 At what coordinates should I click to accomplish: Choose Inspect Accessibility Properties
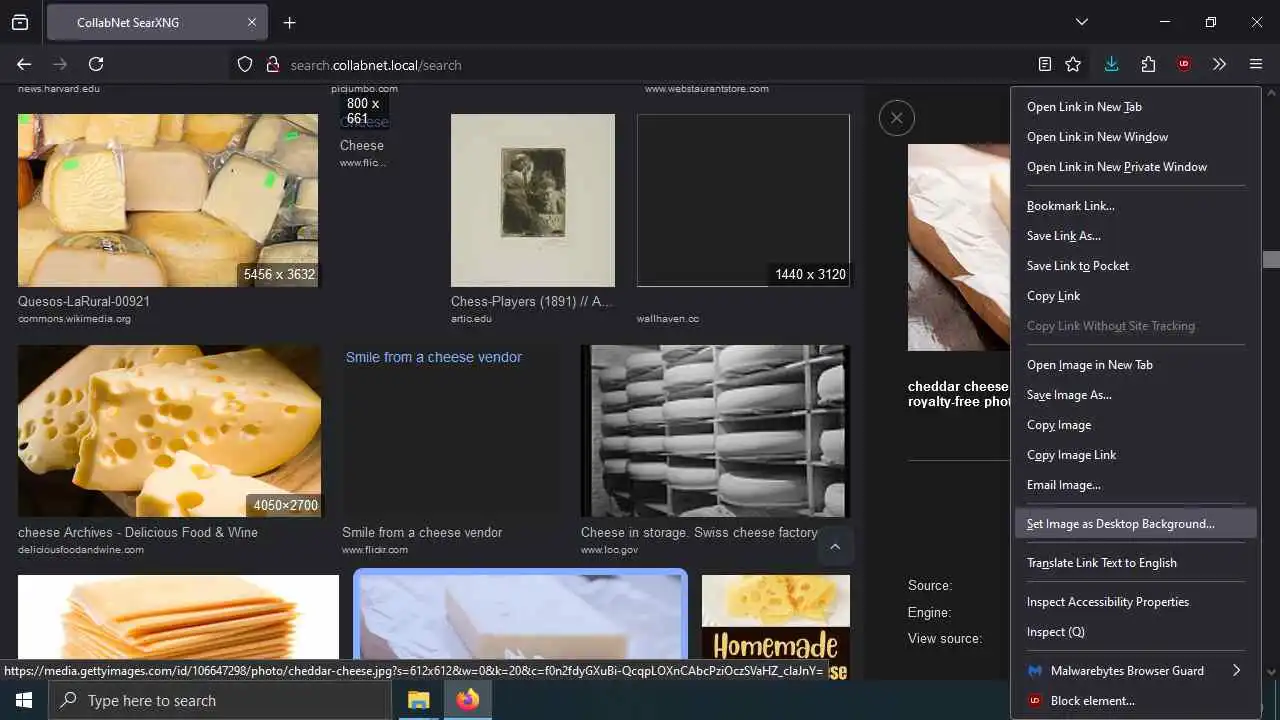point(1136,602)
